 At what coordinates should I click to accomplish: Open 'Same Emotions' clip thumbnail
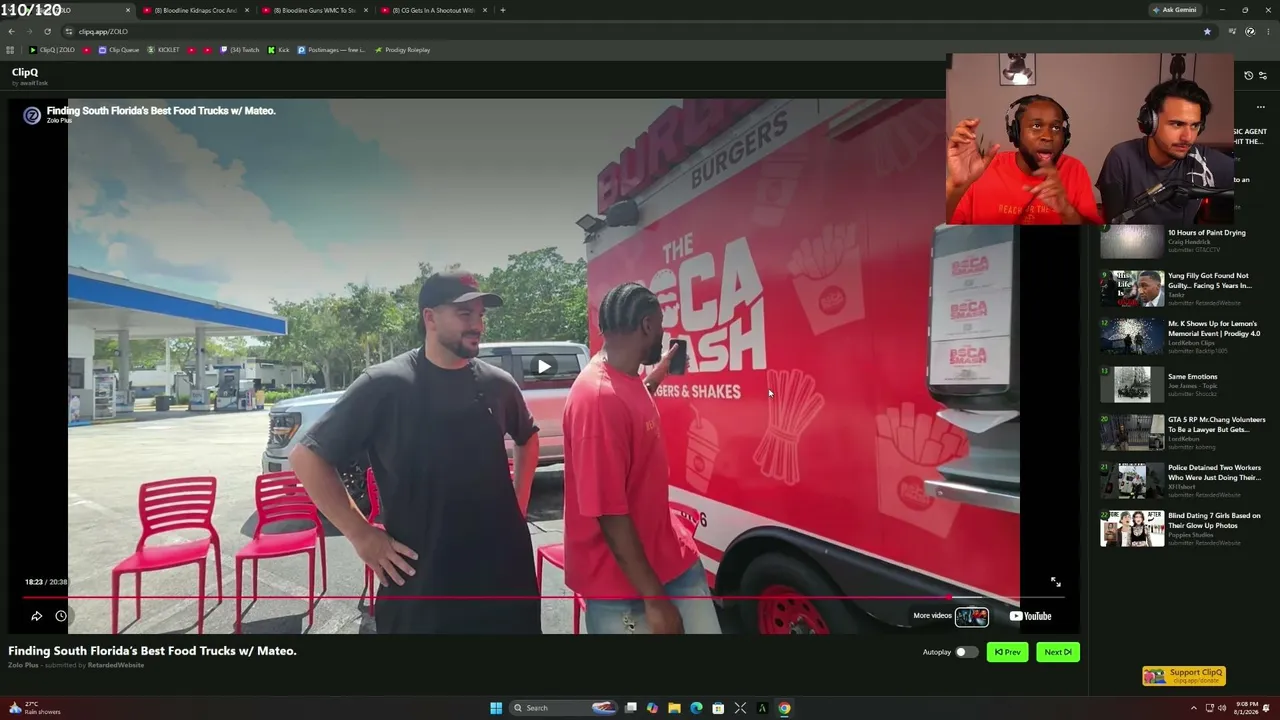coord(1132,384)
